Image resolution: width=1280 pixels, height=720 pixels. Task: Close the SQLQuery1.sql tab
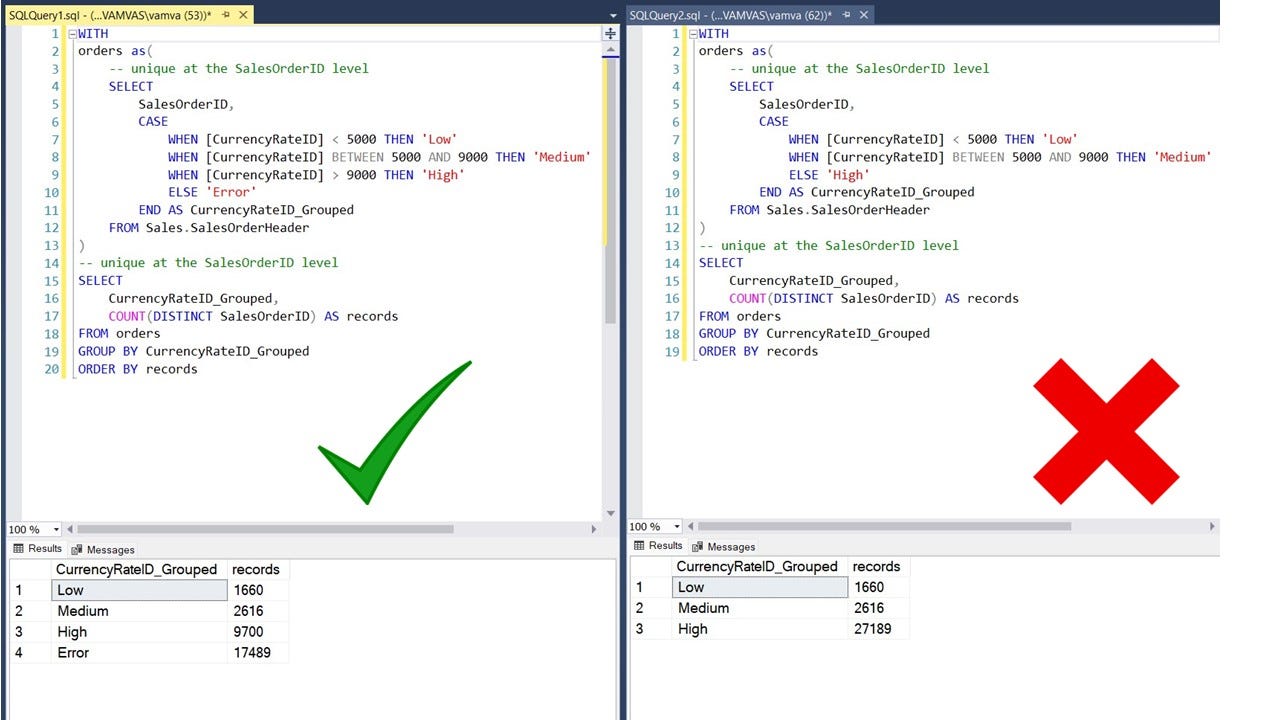click(x=242, y=15)
